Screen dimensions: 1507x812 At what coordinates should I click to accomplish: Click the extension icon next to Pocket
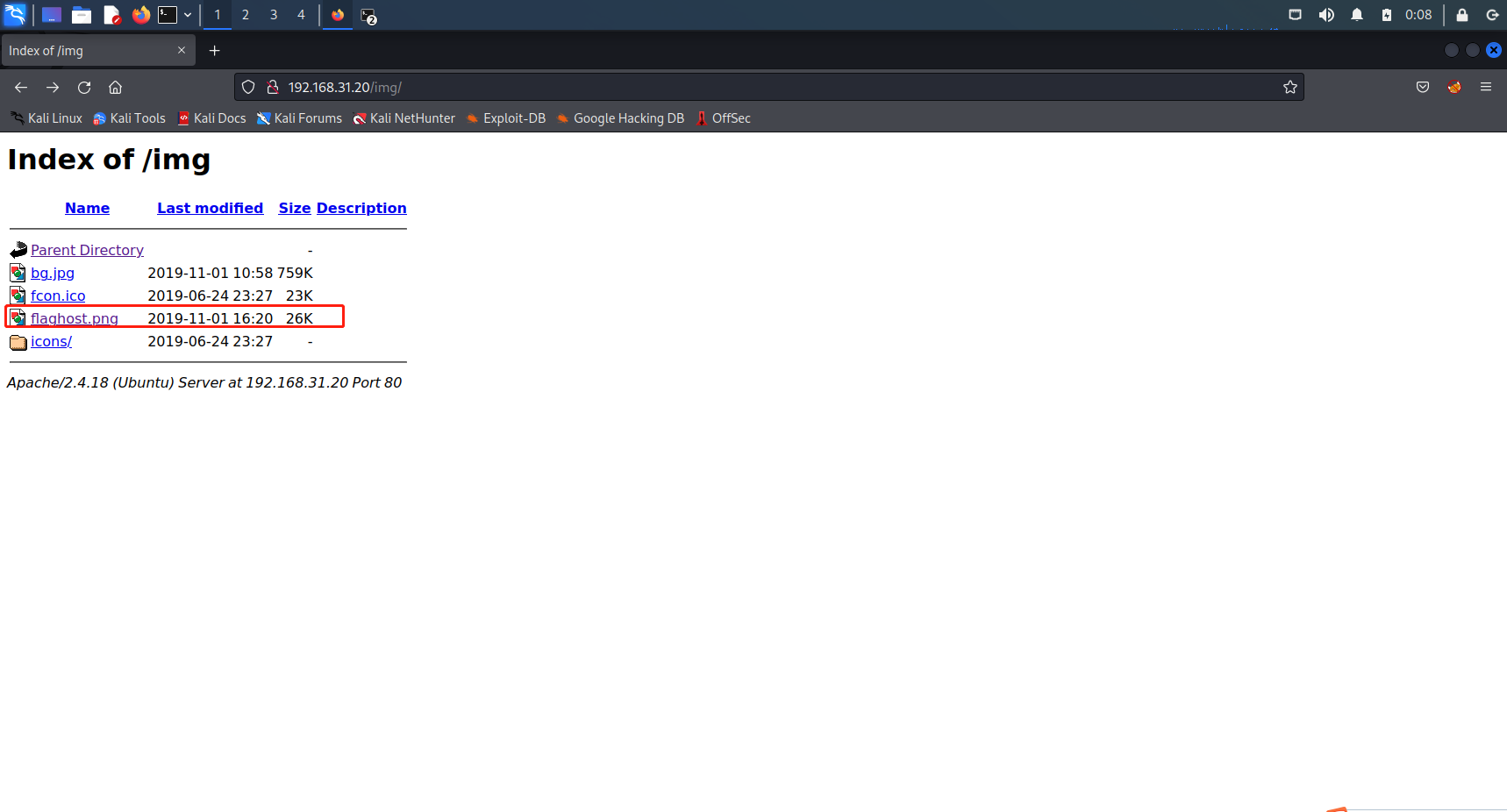(1454, 87)
